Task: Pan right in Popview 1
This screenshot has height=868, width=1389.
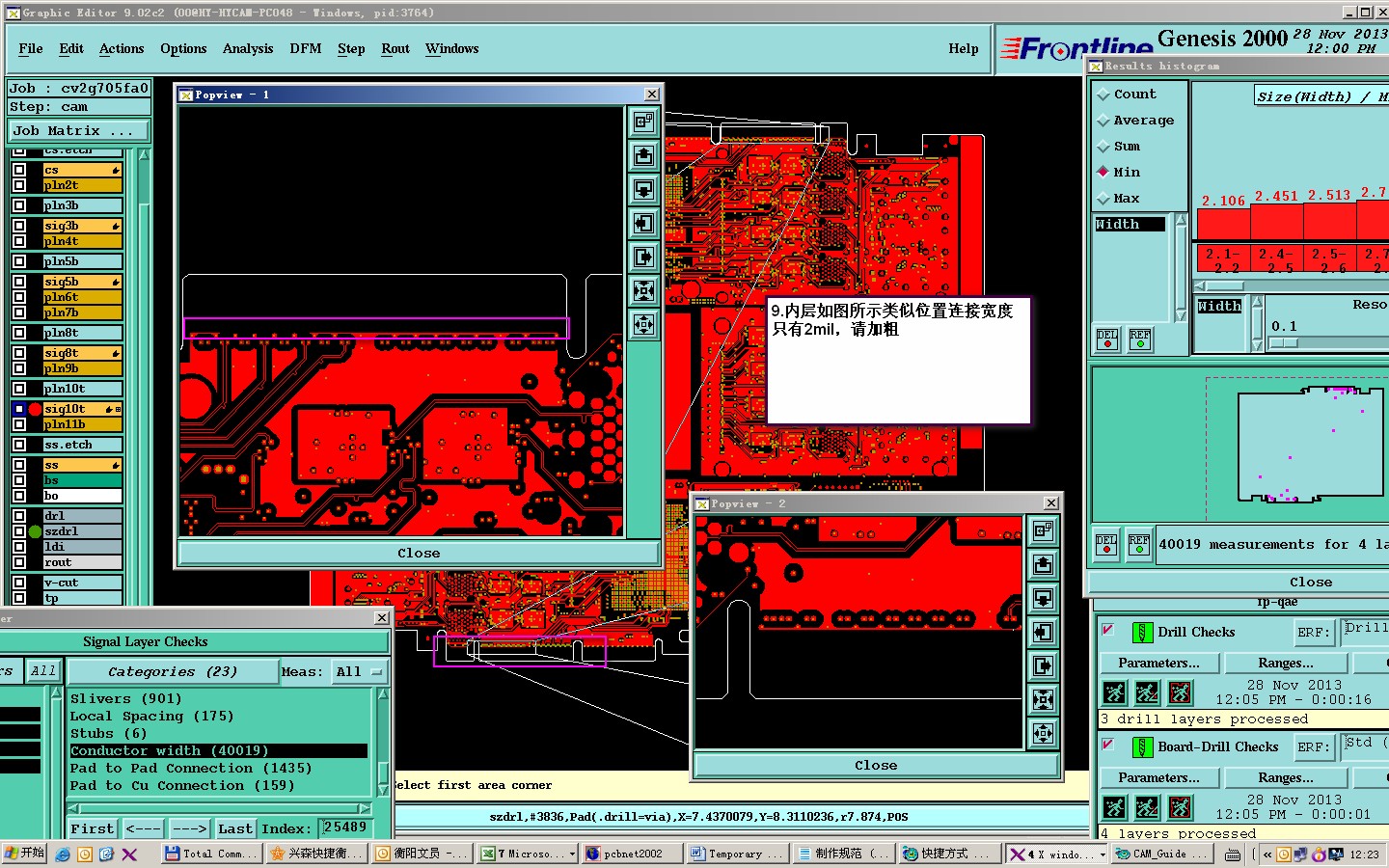Action: [x=643, y=258]
